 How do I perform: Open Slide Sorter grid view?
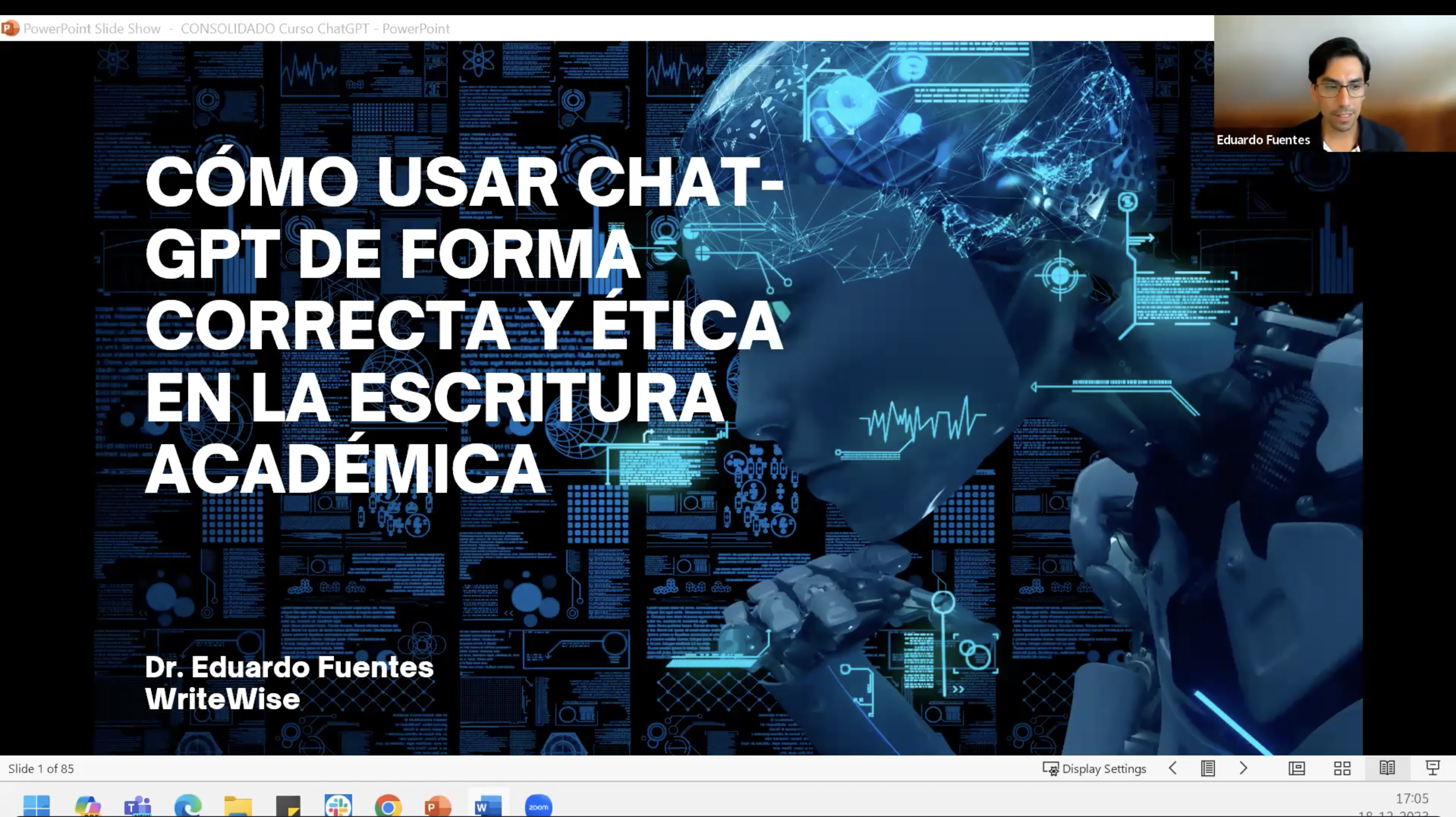[1342, 768]
